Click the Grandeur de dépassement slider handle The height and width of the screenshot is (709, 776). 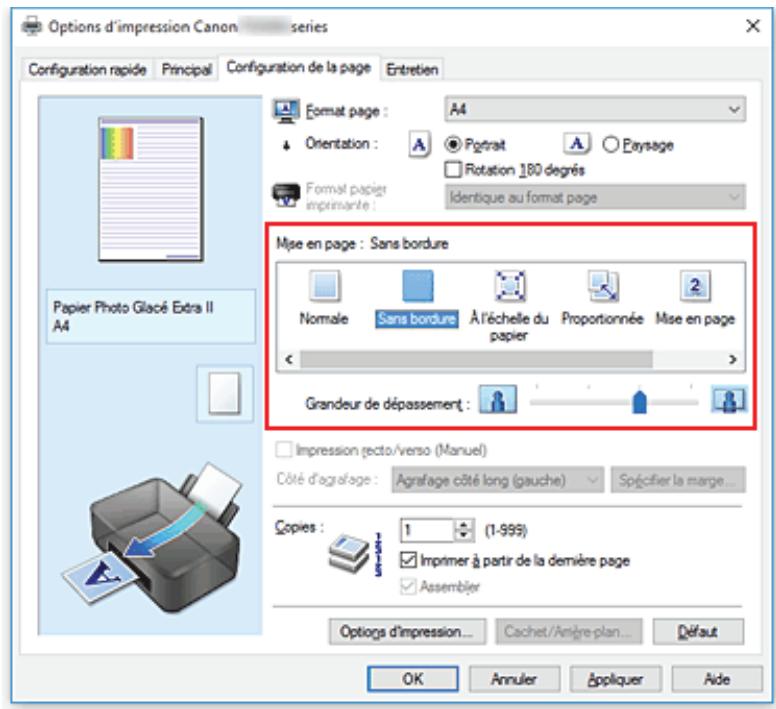click(639, 401)
